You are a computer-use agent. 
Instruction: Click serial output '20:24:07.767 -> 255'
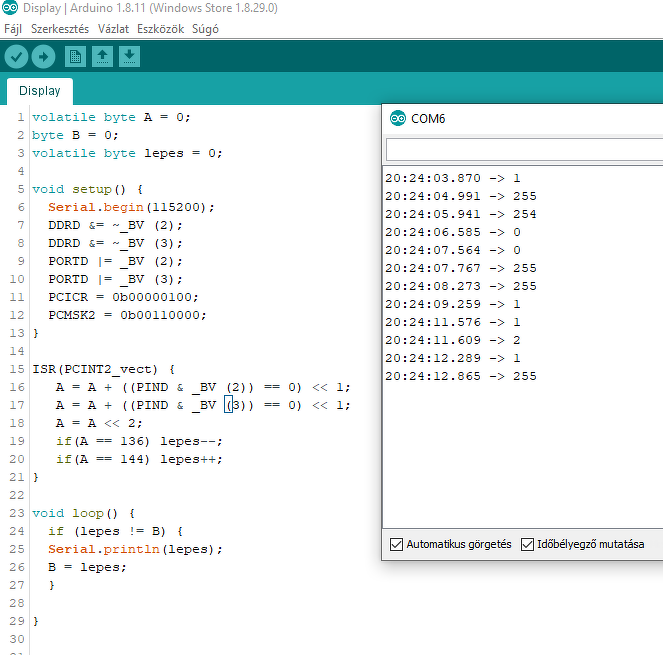tap(461, 268)
